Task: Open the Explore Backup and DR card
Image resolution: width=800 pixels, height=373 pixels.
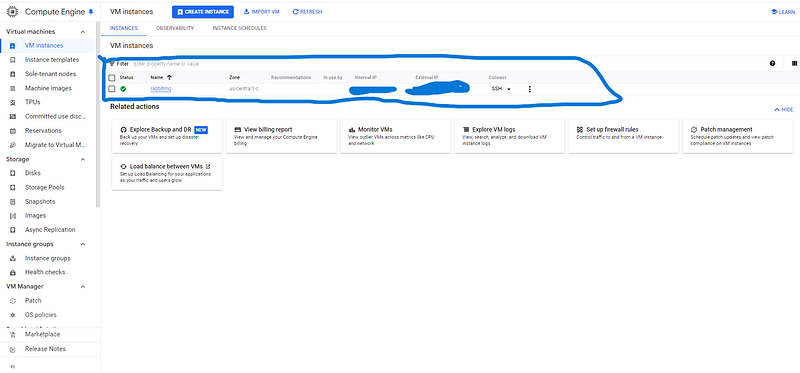Action: (167, 136)
